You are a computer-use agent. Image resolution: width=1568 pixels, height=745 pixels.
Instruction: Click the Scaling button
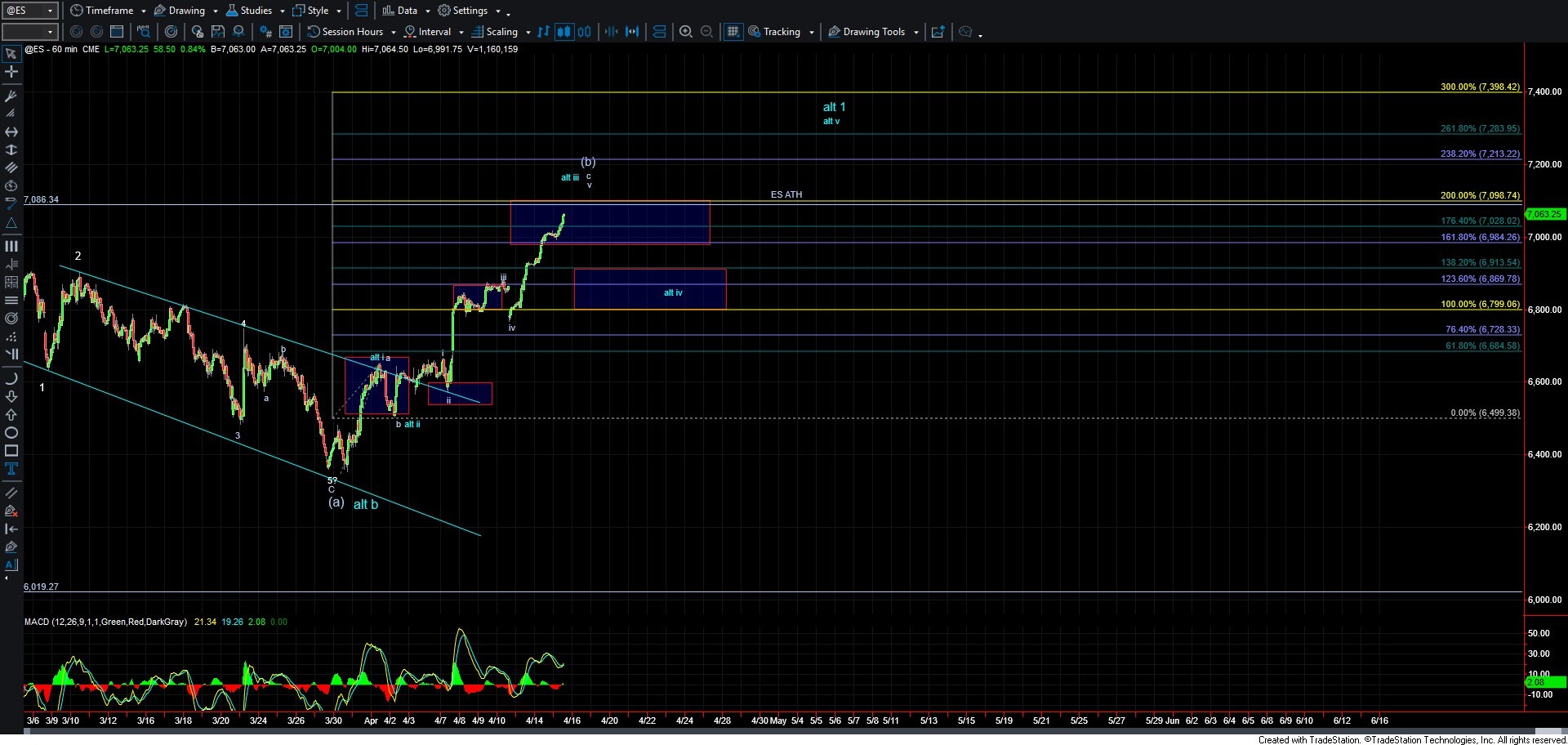coord(501,32)
